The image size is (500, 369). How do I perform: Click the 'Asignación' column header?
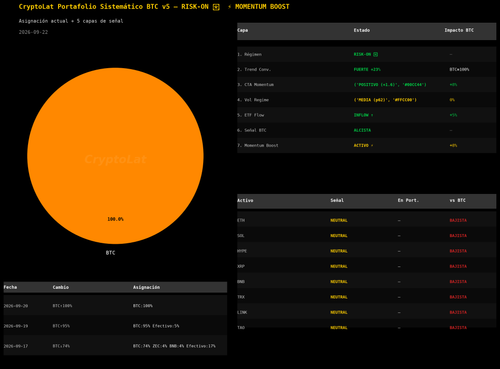(146, 287)
